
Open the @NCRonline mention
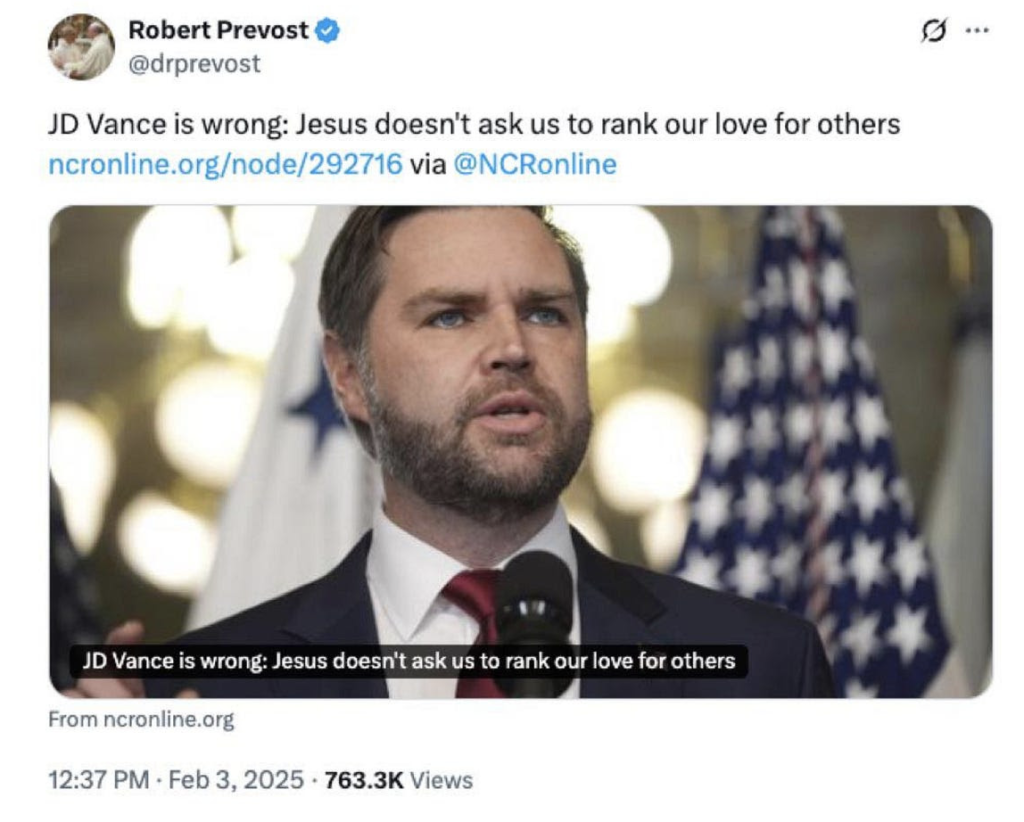pos(534,164)
